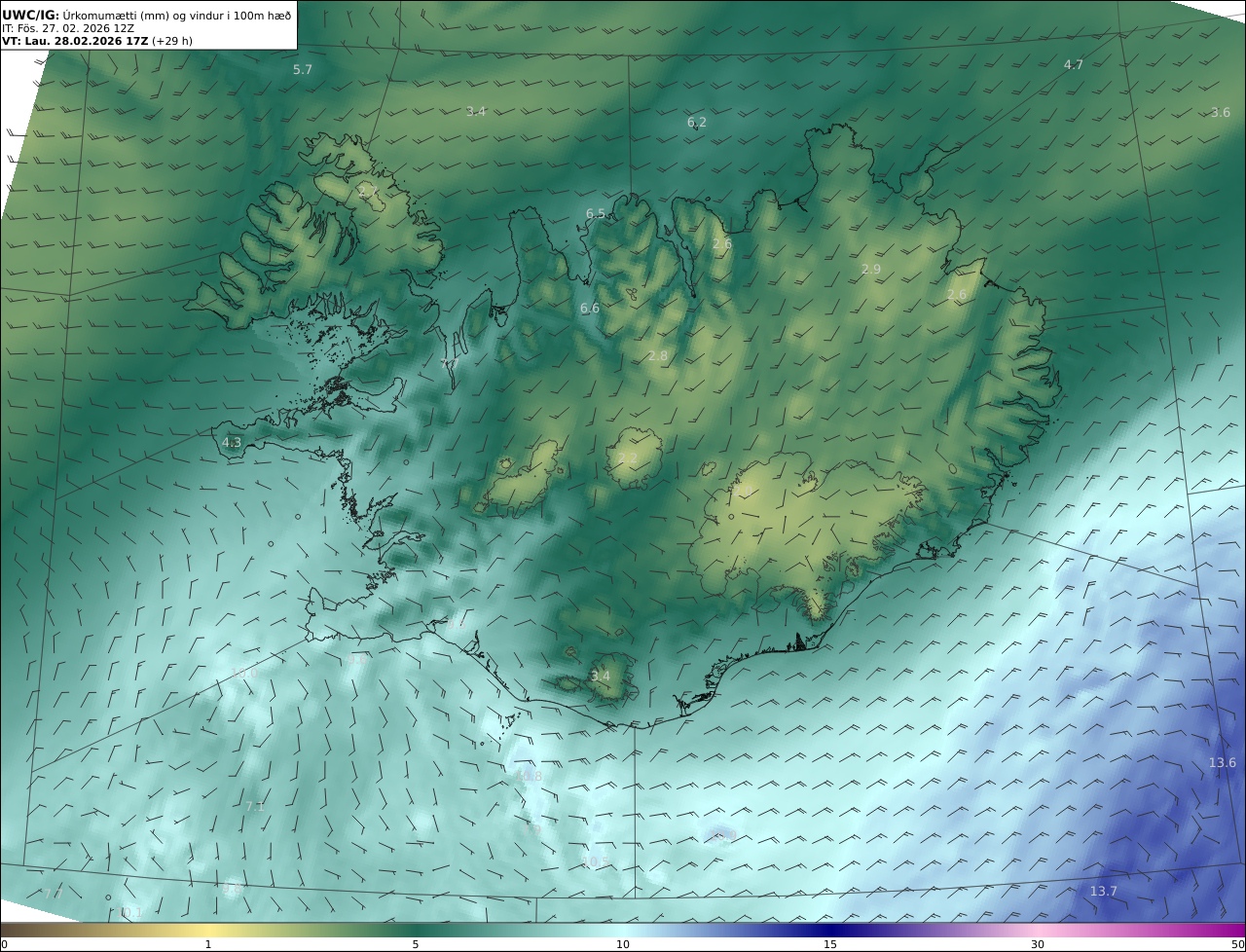Click the 6.5 value label
1246x952 pixels.
tap(596, 214)
